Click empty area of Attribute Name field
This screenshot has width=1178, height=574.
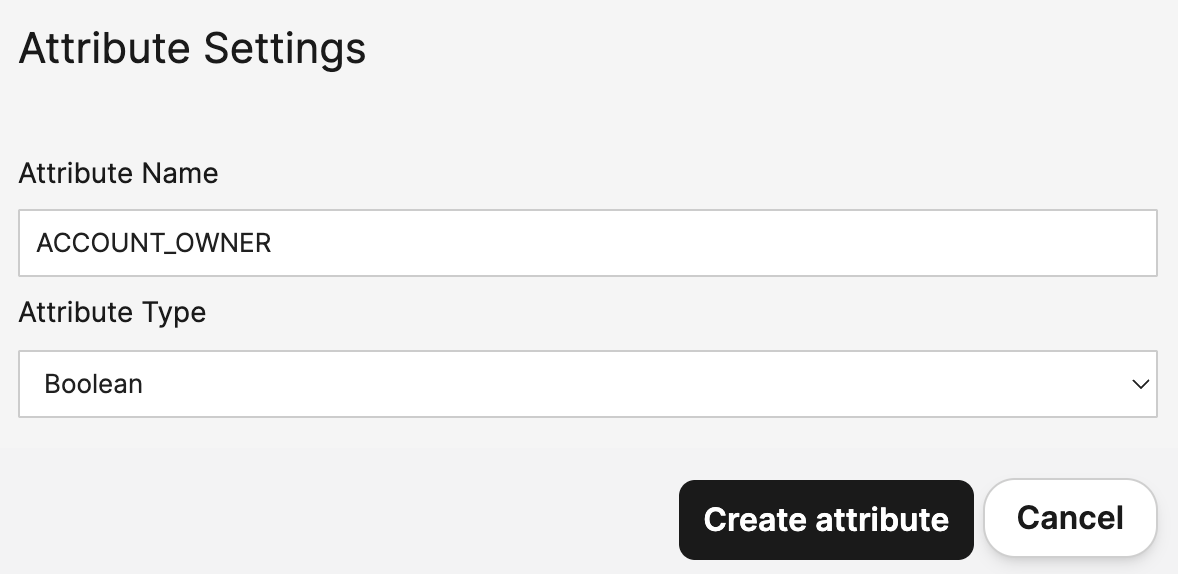pyautogui.click(x=750, y=243)
